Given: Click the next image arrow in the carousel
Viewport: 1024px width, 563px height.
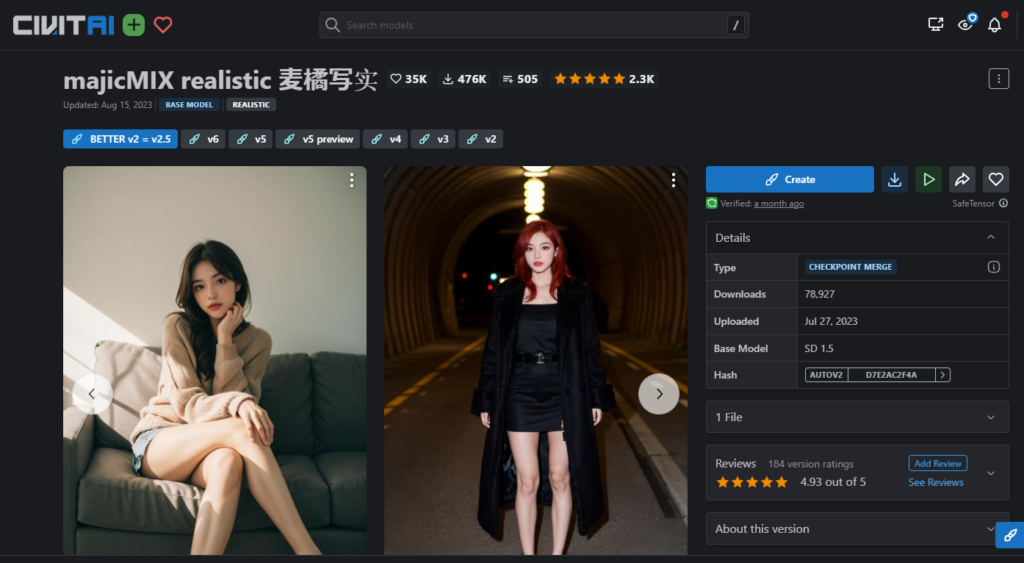Looking at the screenshot, I should click(x=658, y=394).
